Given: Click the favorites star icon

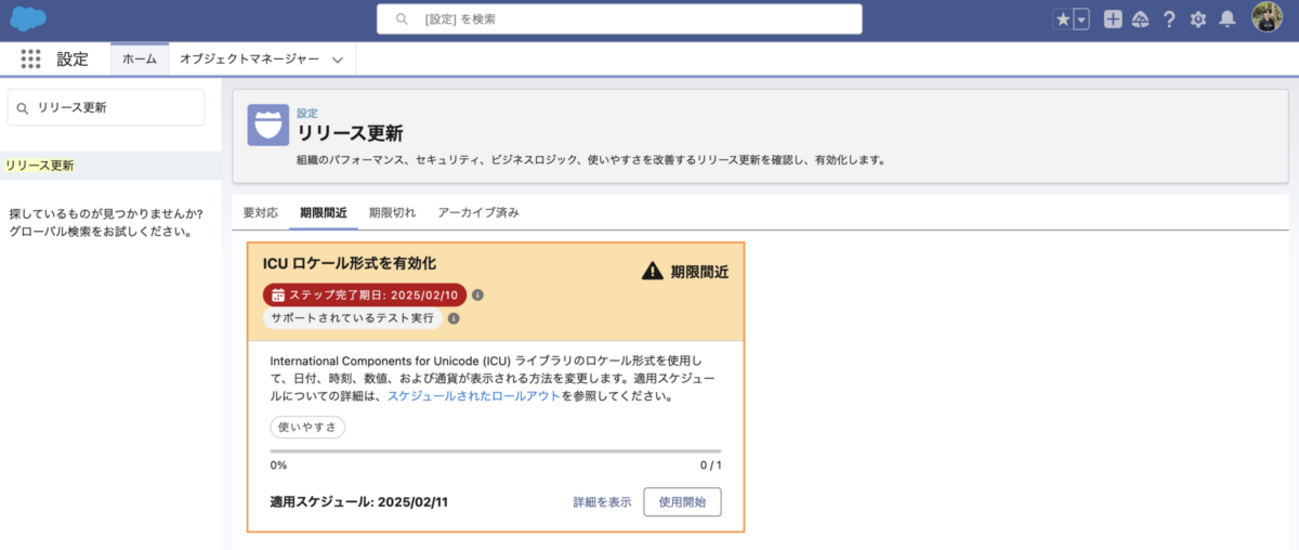Looking at the screenshot, I should 1062,19.
